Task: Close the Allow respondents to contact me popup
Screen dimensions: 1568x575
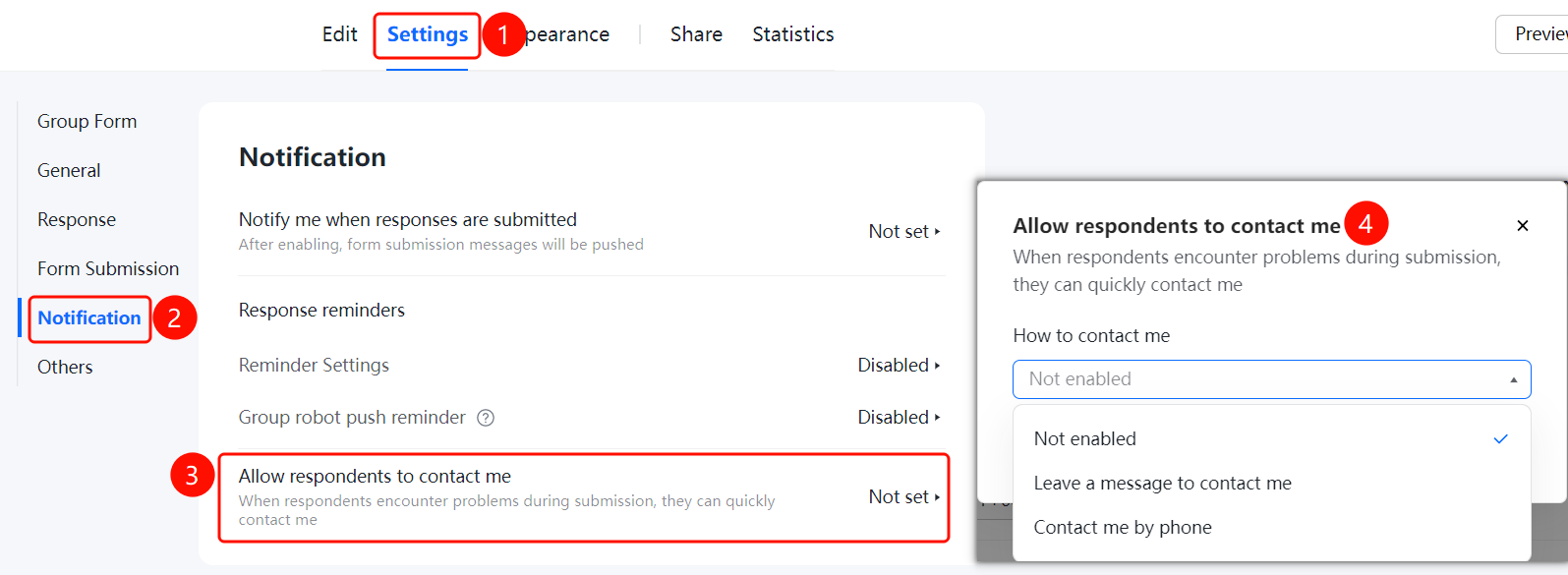Action: tap(1523, 226)
